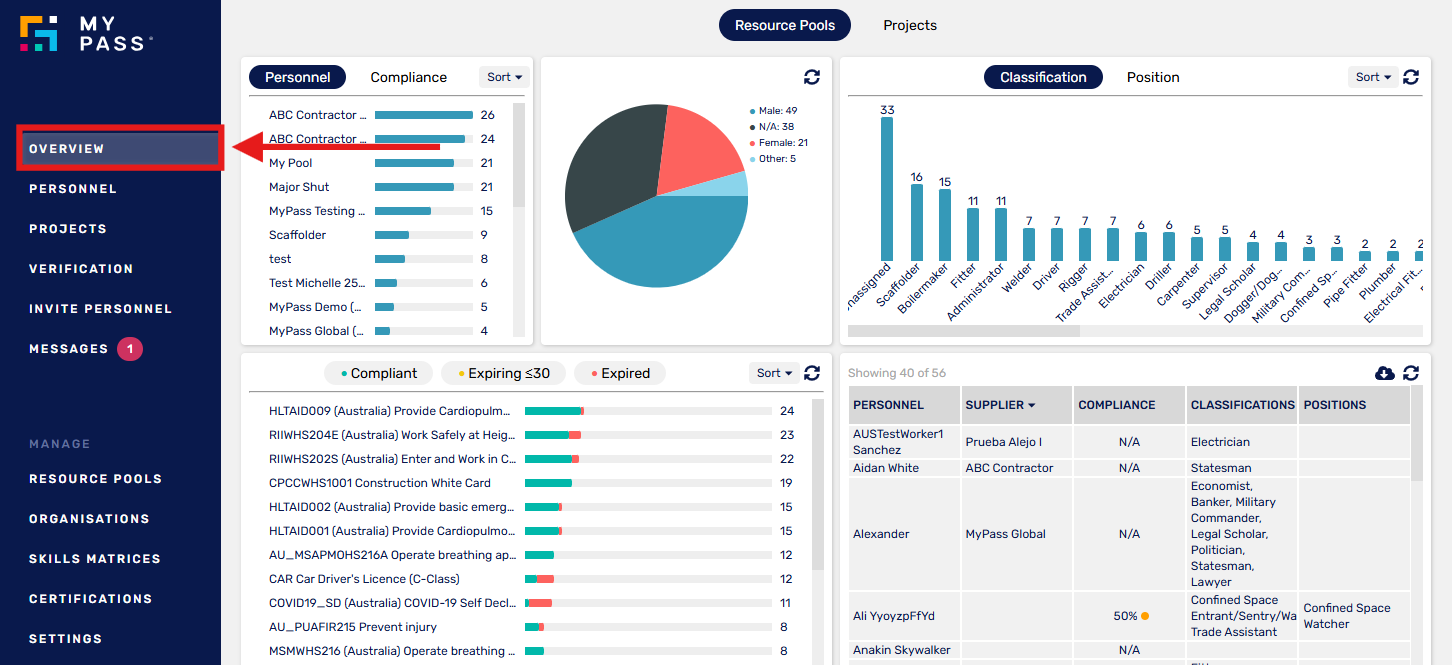
Task: Switch to Resource Pools tab
Action: click(785, 25)
